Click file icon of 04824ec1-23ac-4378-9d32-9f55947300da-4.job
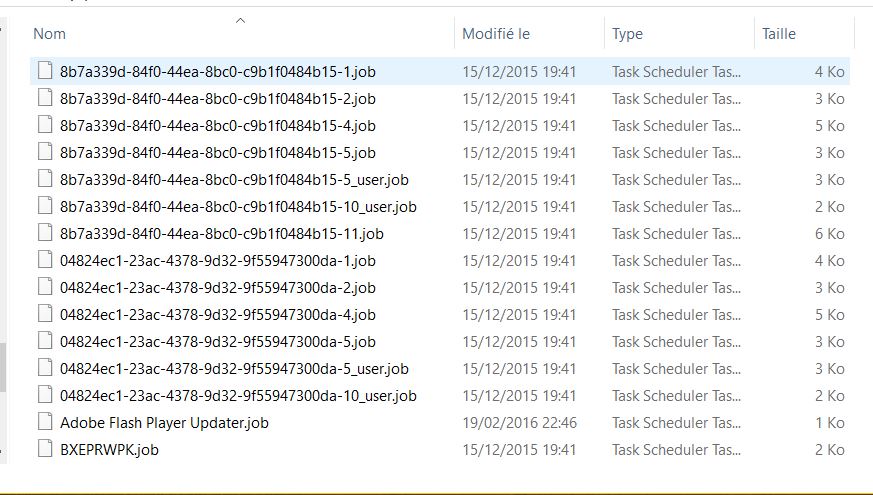Viewport: 873px width, 495px height. [x=43, y=315]
